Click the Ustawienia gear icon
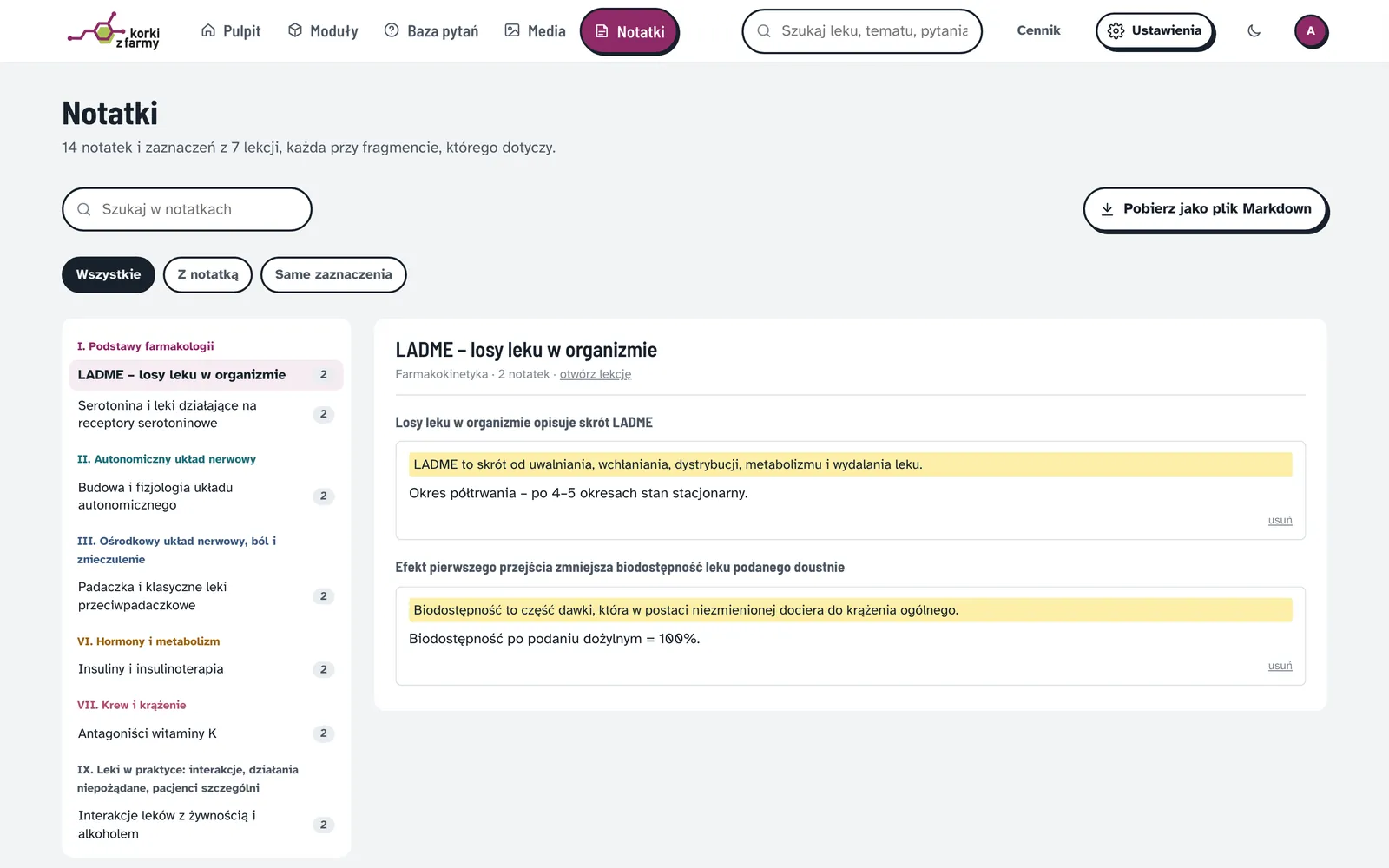 click(1116, 30)
